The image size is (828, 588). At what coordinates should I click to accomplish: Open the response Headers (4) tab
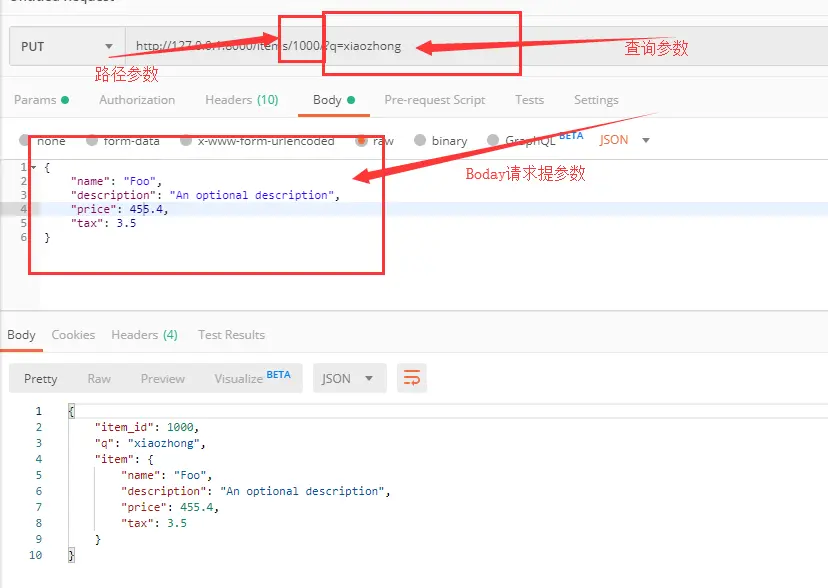[x=144, y=335]
